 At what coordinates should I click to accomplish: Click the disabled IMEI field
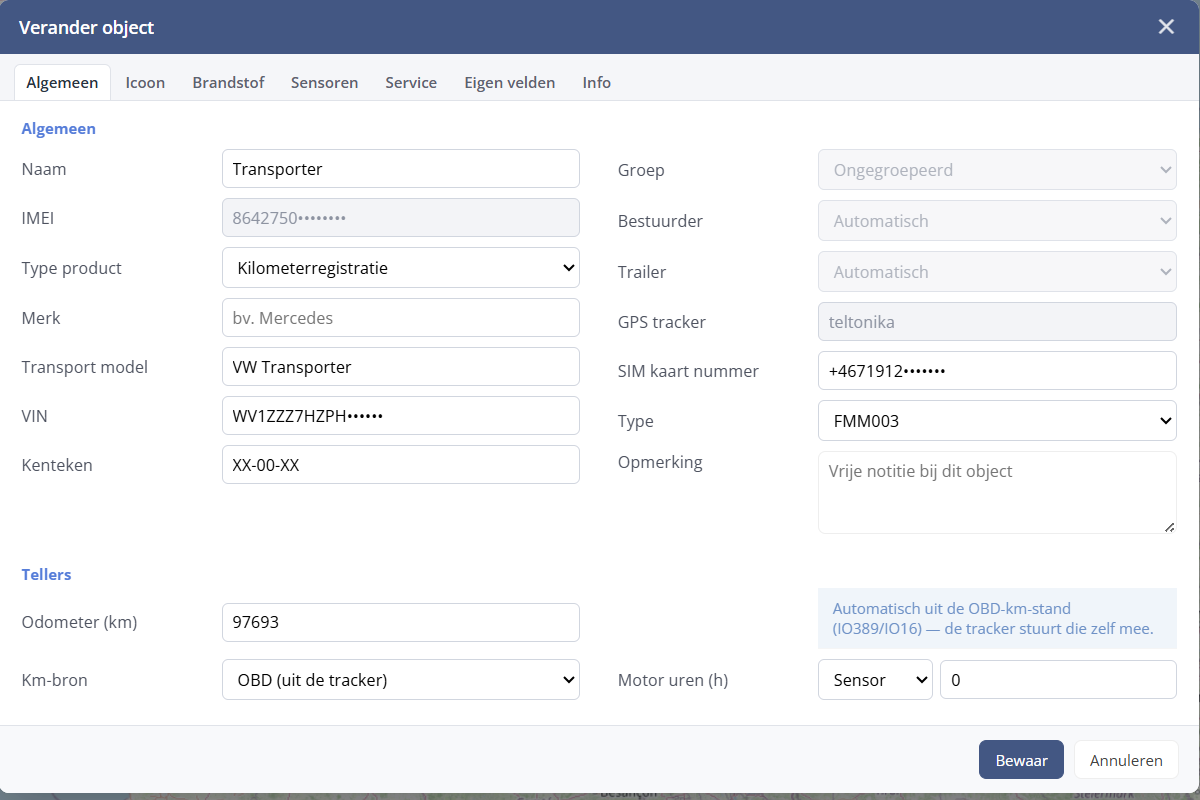point(401,218)
